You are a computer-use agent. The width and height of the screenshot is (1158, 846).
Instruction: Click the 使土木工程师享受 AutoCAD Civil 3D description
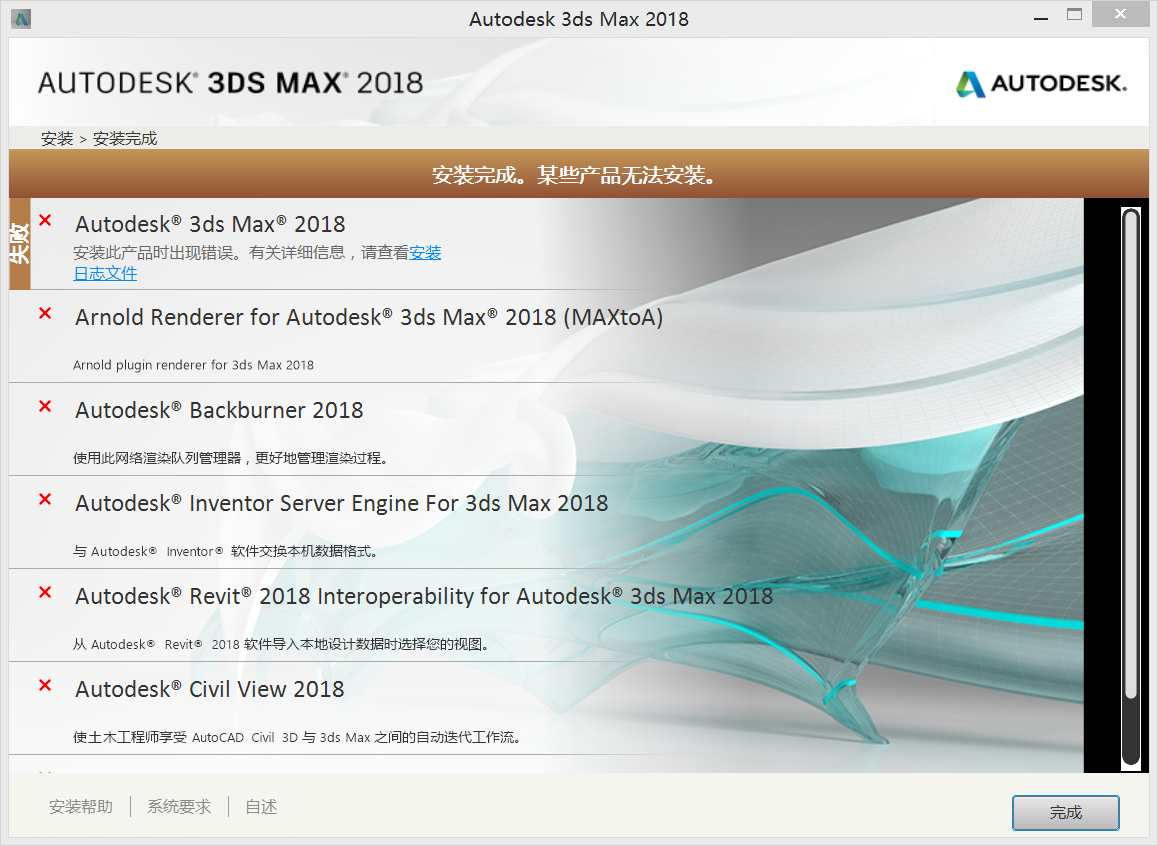point(297,737)
